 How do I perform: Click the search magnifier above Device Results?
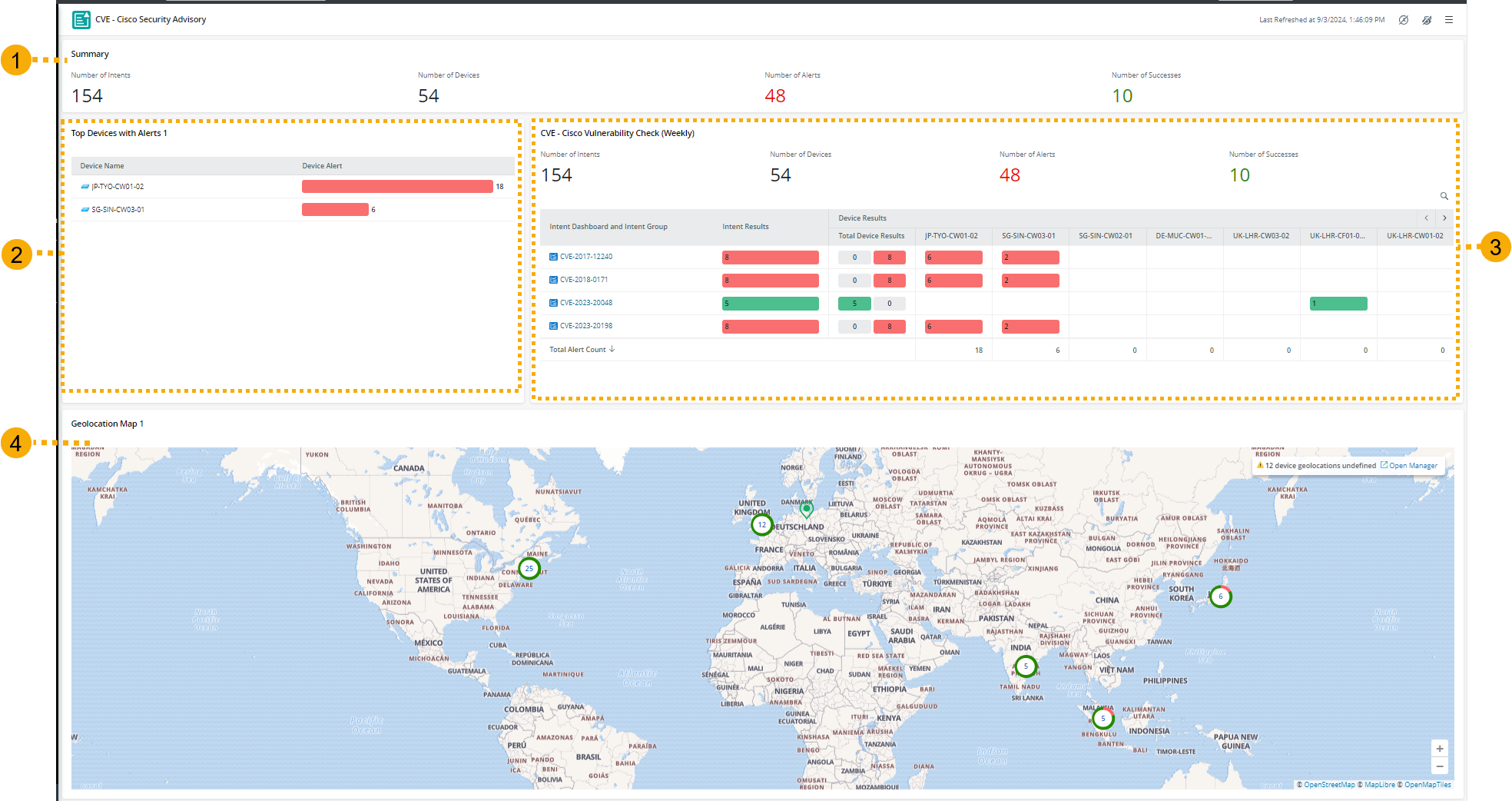point(1444,196)
